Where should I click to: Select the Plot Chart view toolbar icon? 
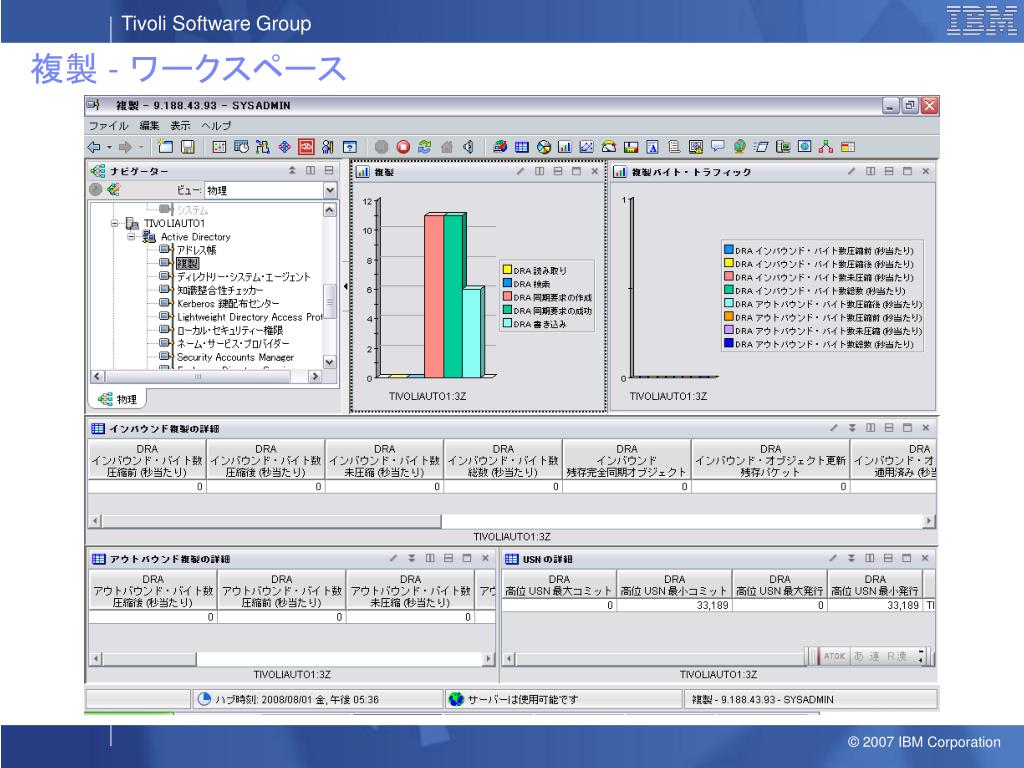click(x=587, y=147)
